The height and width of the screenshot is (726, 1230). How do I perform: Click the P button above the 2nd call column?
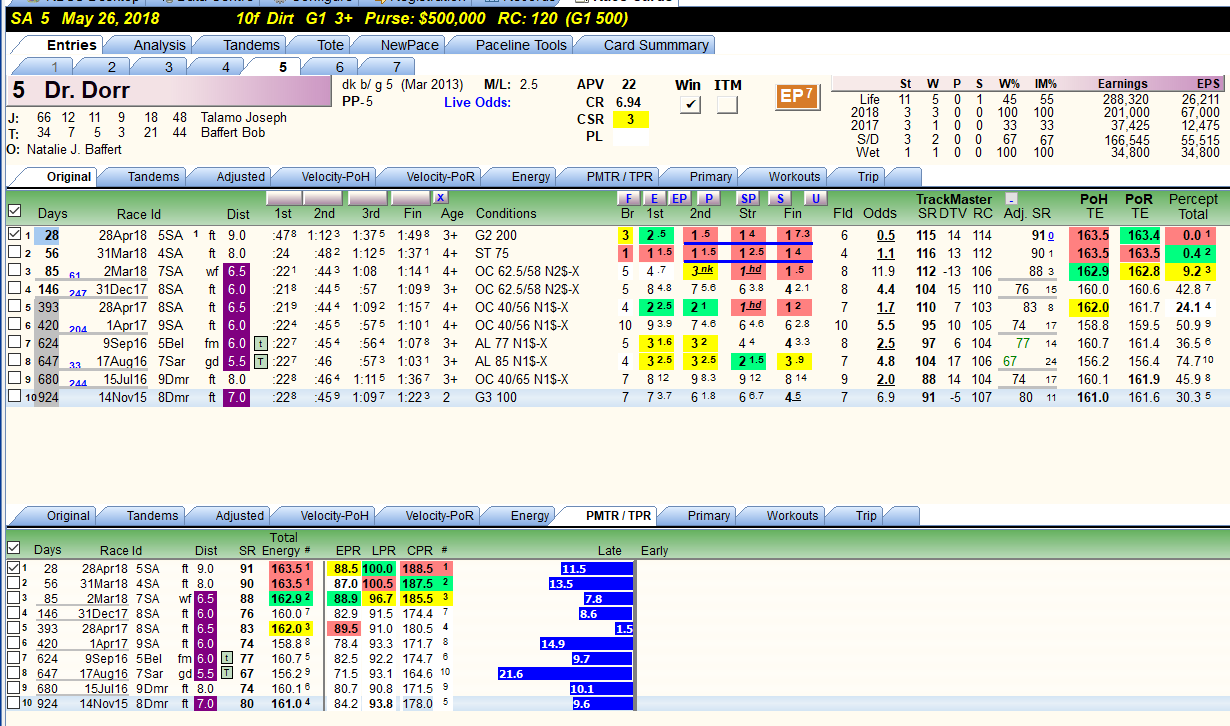[x=708, y=198]
